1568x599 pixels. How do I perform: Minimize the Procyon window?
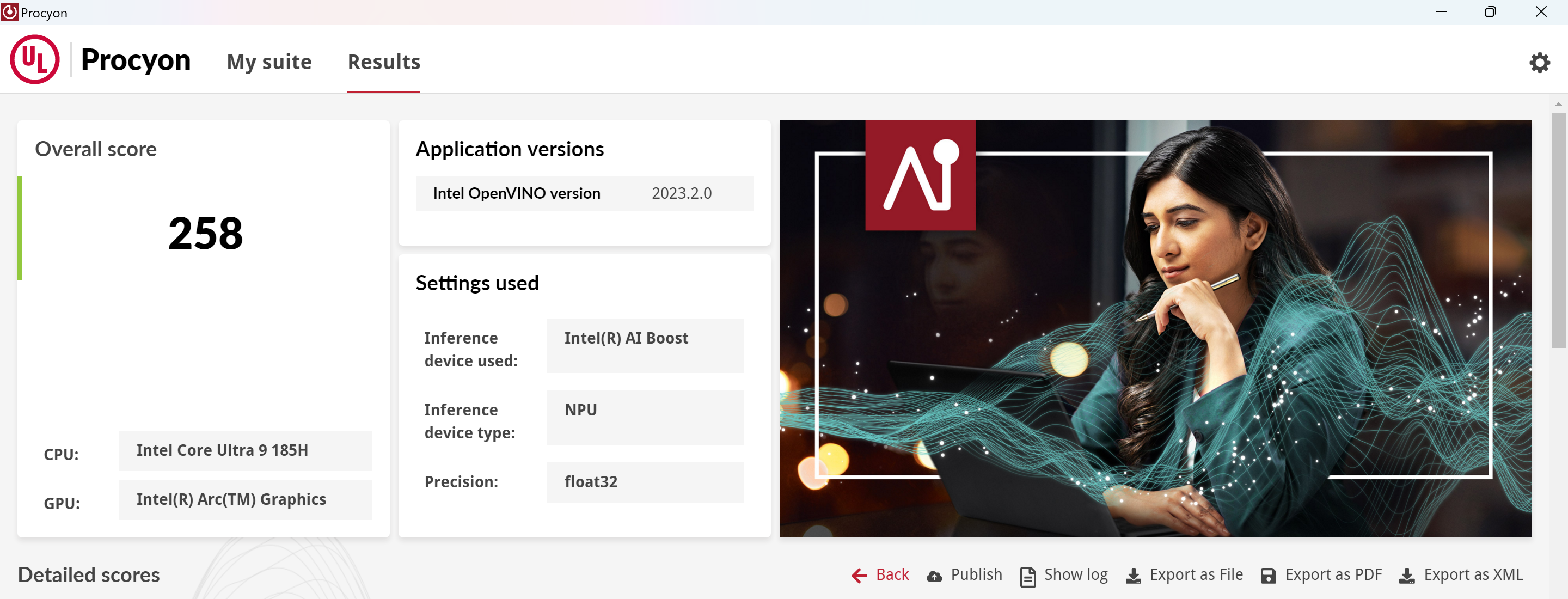click(1441, 11)
